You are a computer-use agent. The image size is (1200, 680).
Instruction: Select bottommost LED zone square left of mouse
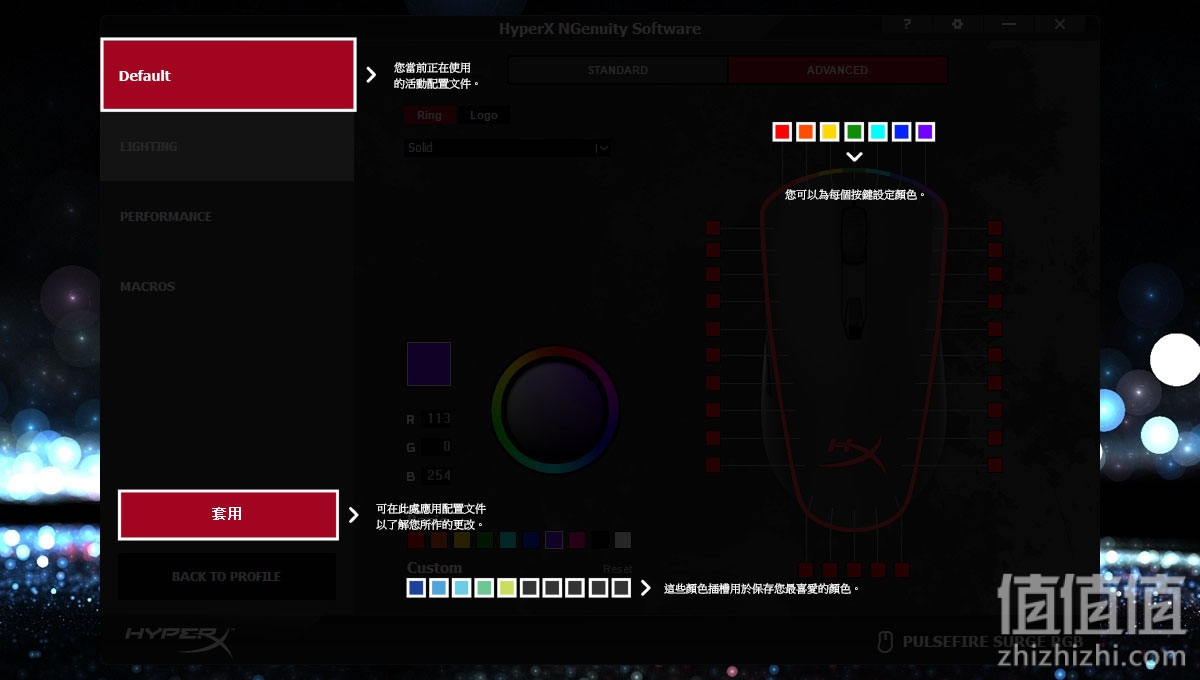click(713, 465)
